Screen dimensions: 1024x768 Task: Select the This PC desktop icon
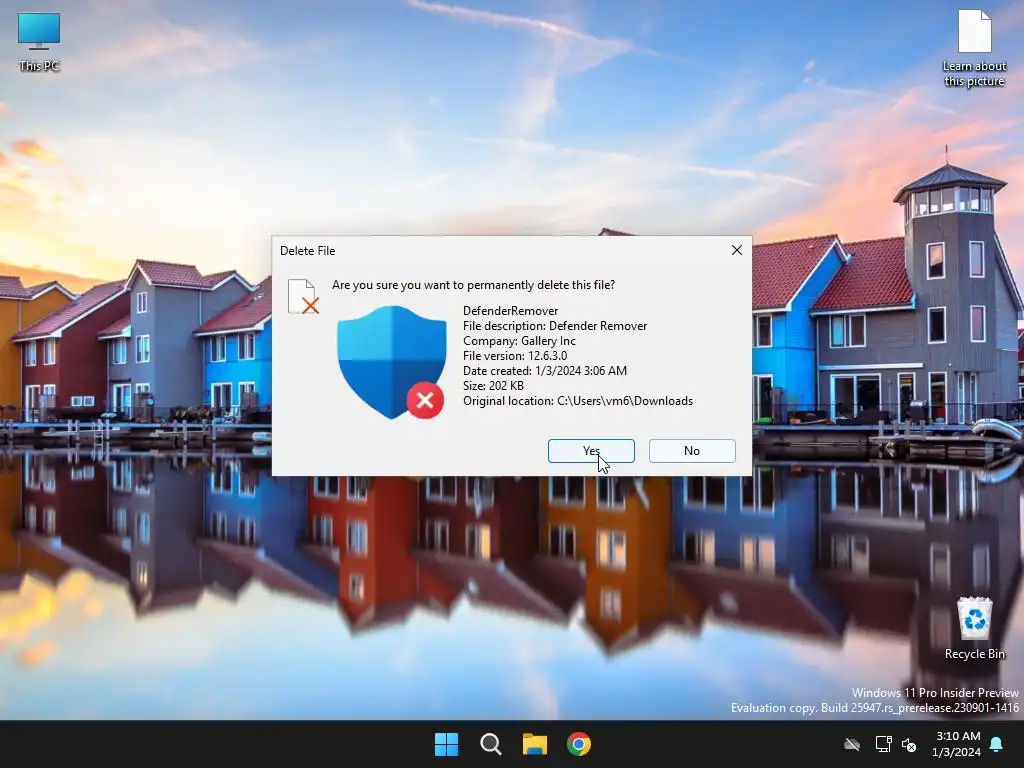click(x=39, y=42)
